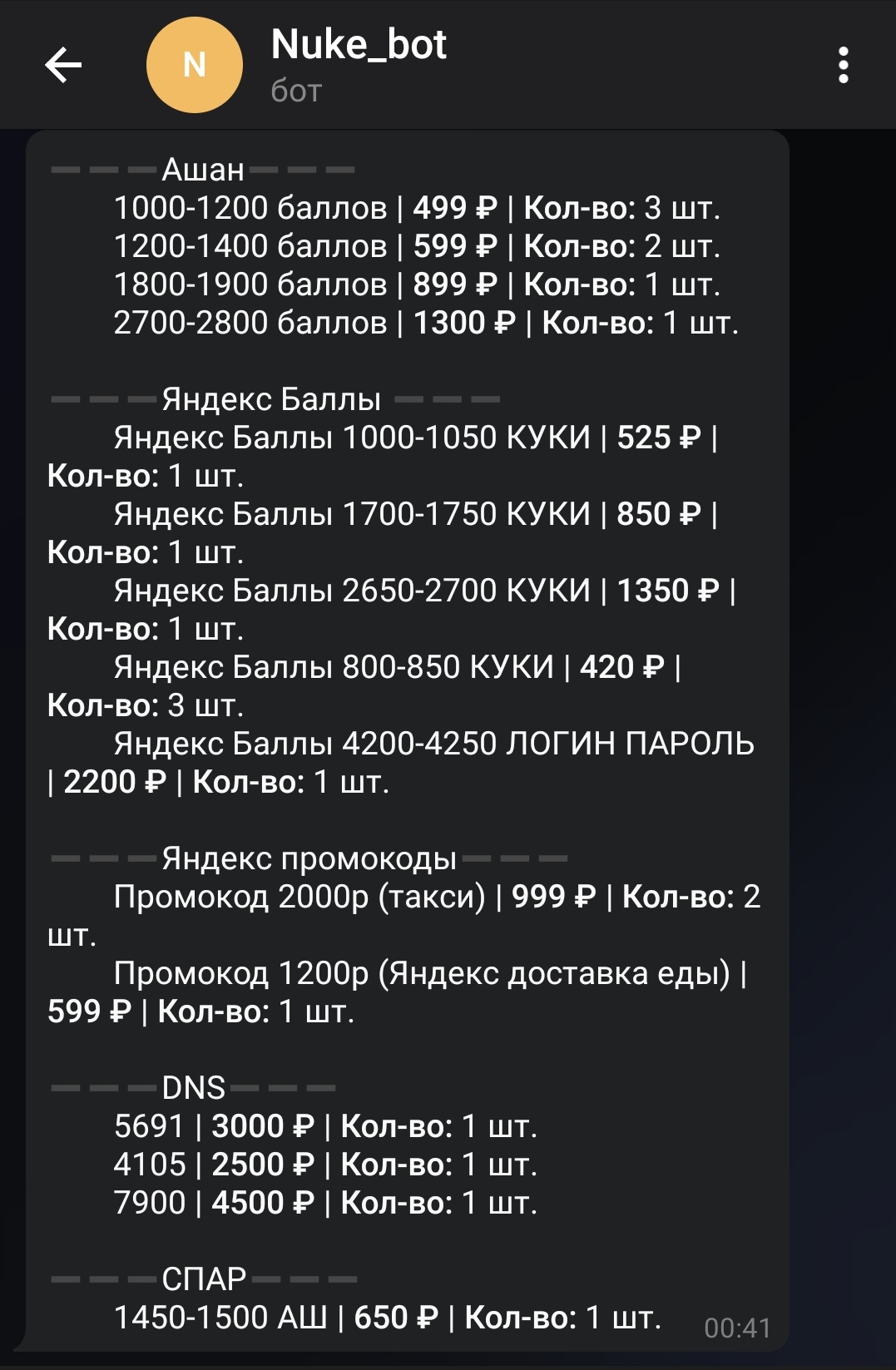Select the DNS section heading
The height and width of the screenshot is (1370, 896).
pos(193,1088)
